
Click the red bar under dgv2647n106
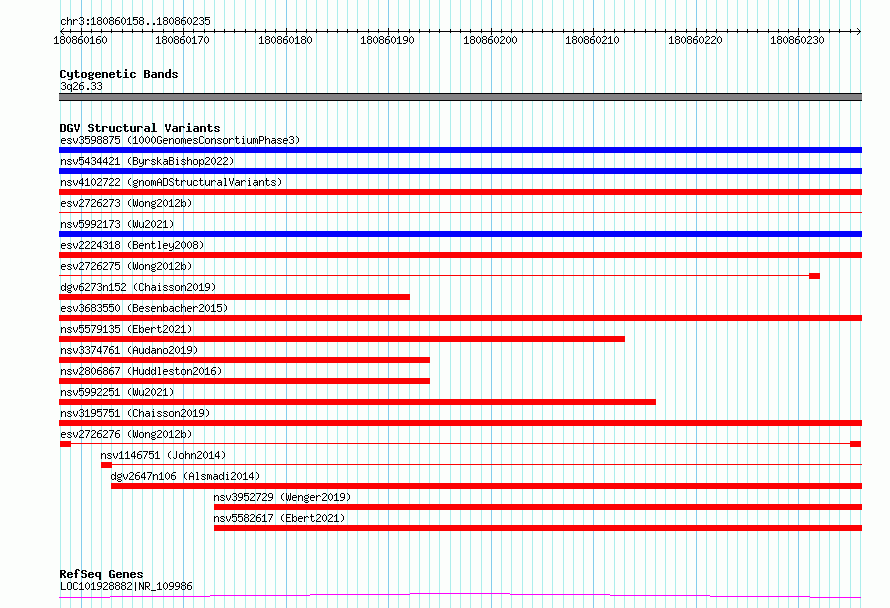pyautogui.click(x=486, y=486)
